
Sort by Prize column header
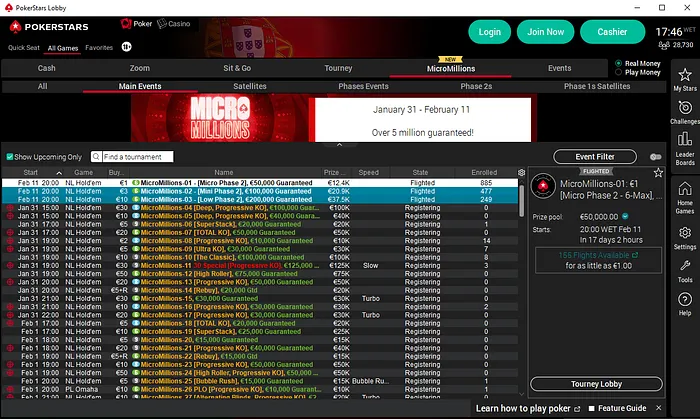click(x=334, y=172)
